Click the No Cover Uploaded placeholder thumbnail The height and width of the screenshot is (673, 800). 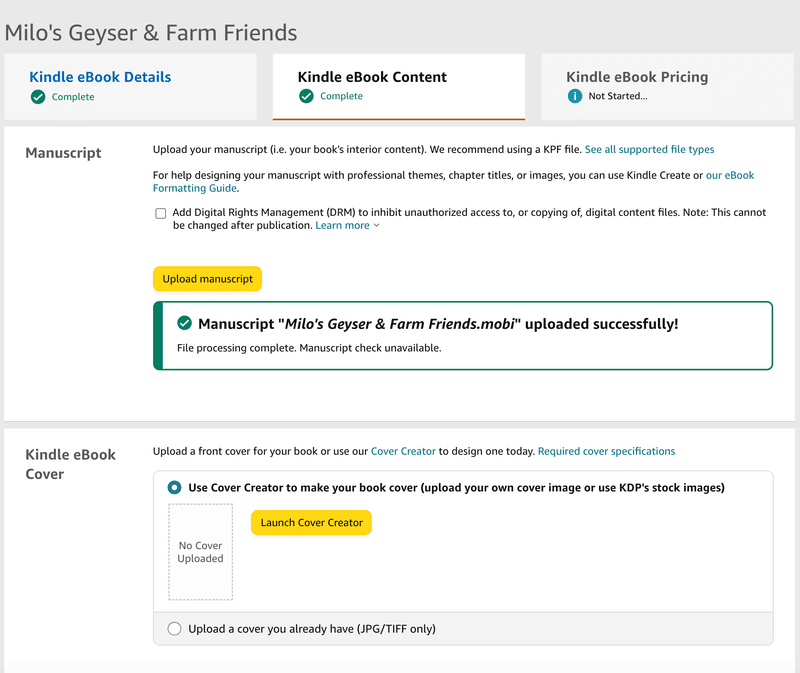200,552
